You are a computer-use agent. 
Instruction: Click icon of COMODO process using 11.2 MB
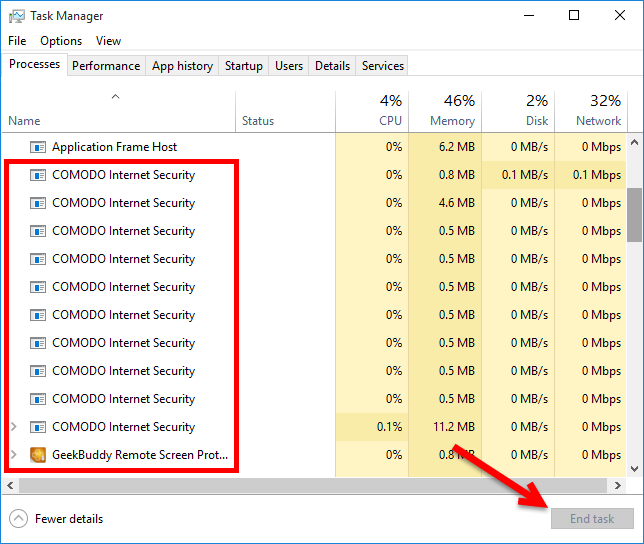tap(38, 427)
